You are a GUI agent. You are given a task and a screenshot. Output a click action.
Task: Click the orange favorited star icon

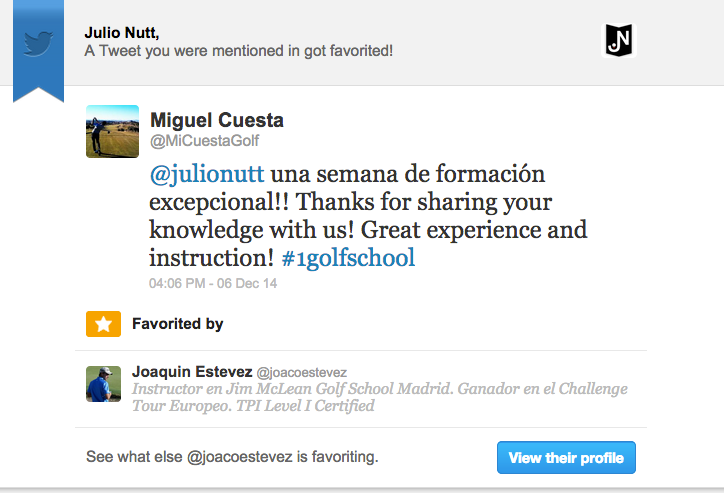[102, 324]
